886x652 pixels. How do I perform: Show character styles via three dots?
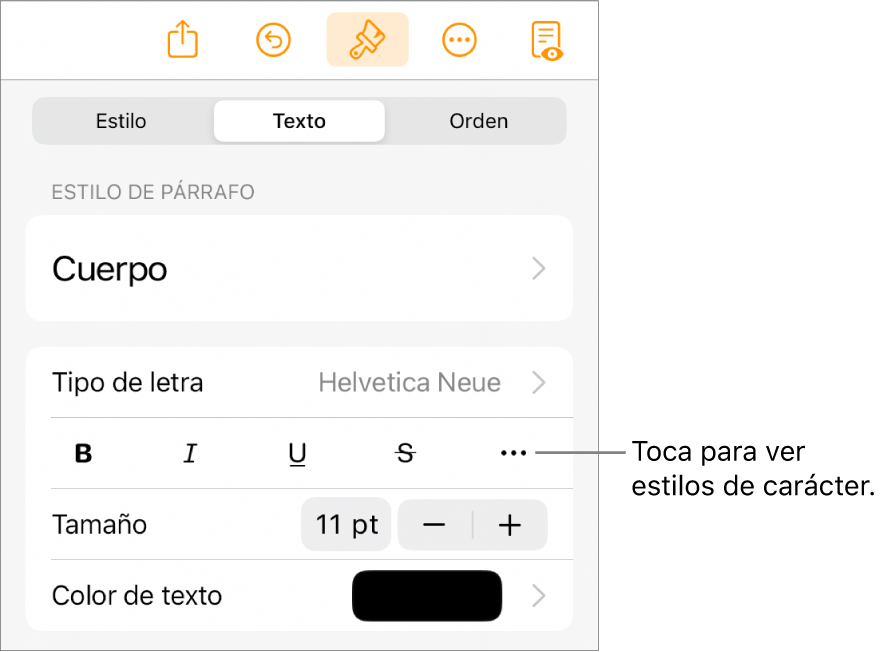click(x=513, y=453)
